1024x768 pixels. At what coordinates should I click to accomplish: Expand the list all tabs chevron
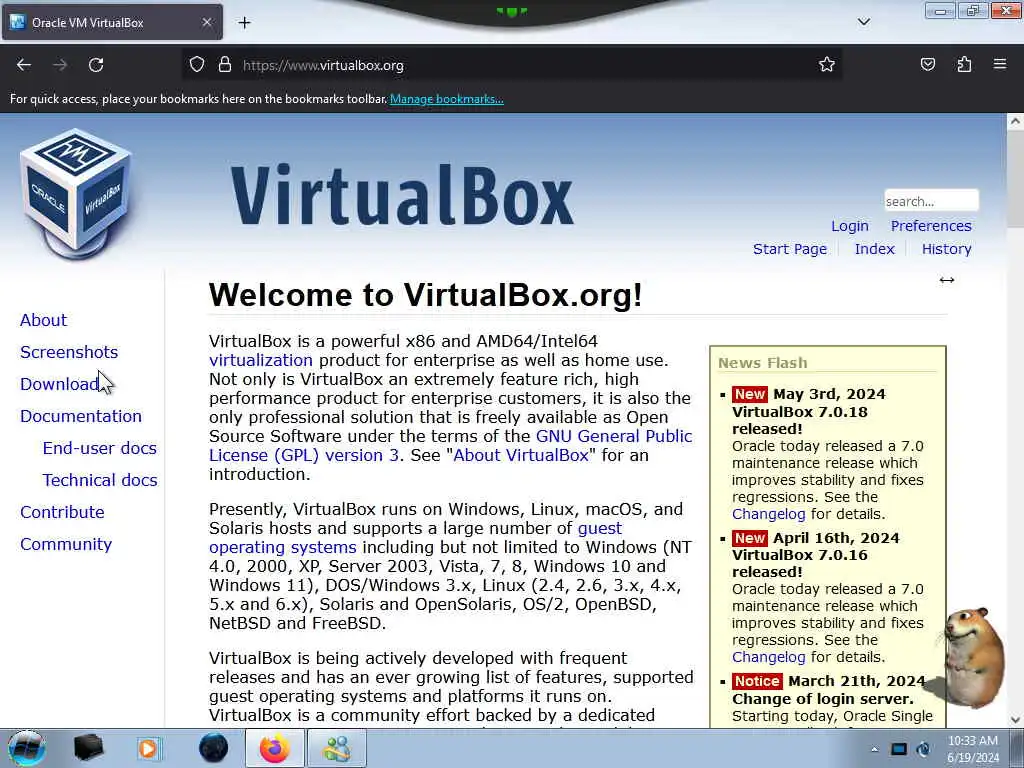coord(863,22)
